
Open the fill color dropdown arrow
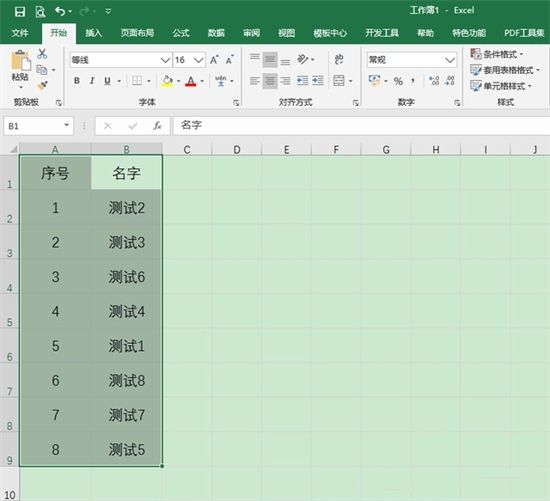(x=179, y=81)
